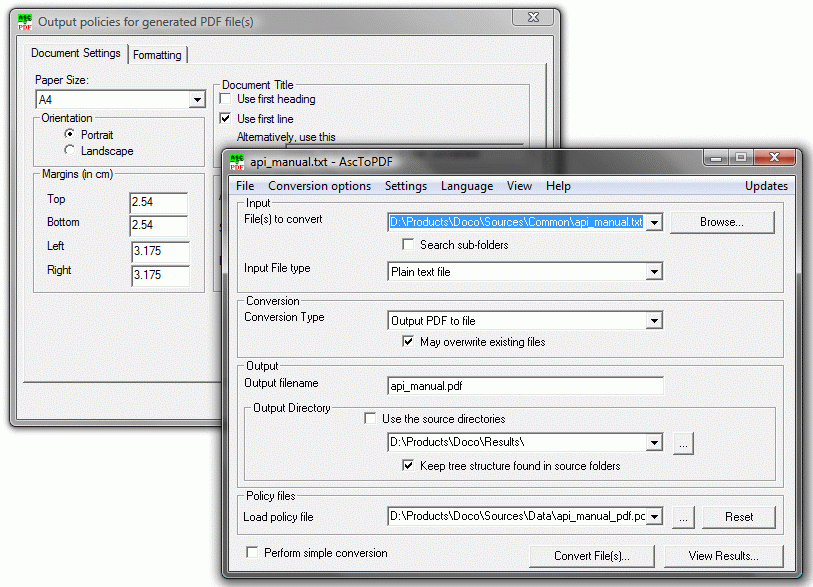Image resolution: width=813 pixels, height=587 pixels.
Task: Click the ellipsis button beside Load policy file
Action: [683, 517]
